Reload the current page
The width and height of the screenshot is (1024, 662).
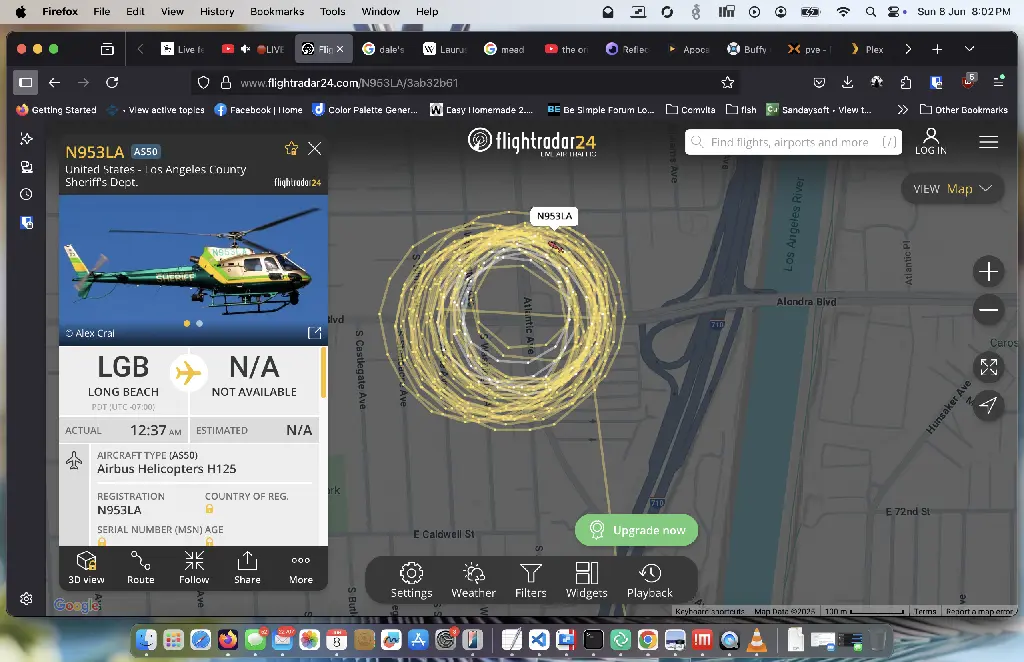click(112, 82)
